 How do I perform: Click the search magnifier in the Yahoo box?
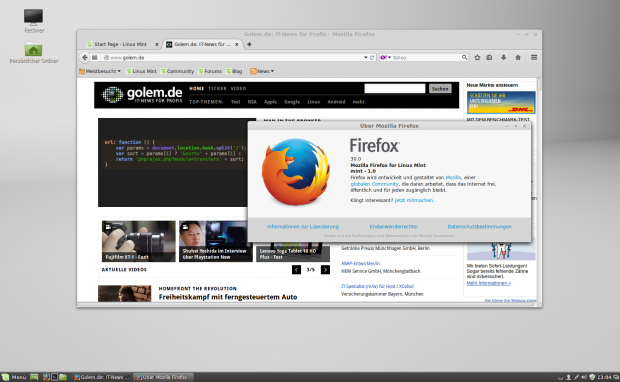[464, 57]
